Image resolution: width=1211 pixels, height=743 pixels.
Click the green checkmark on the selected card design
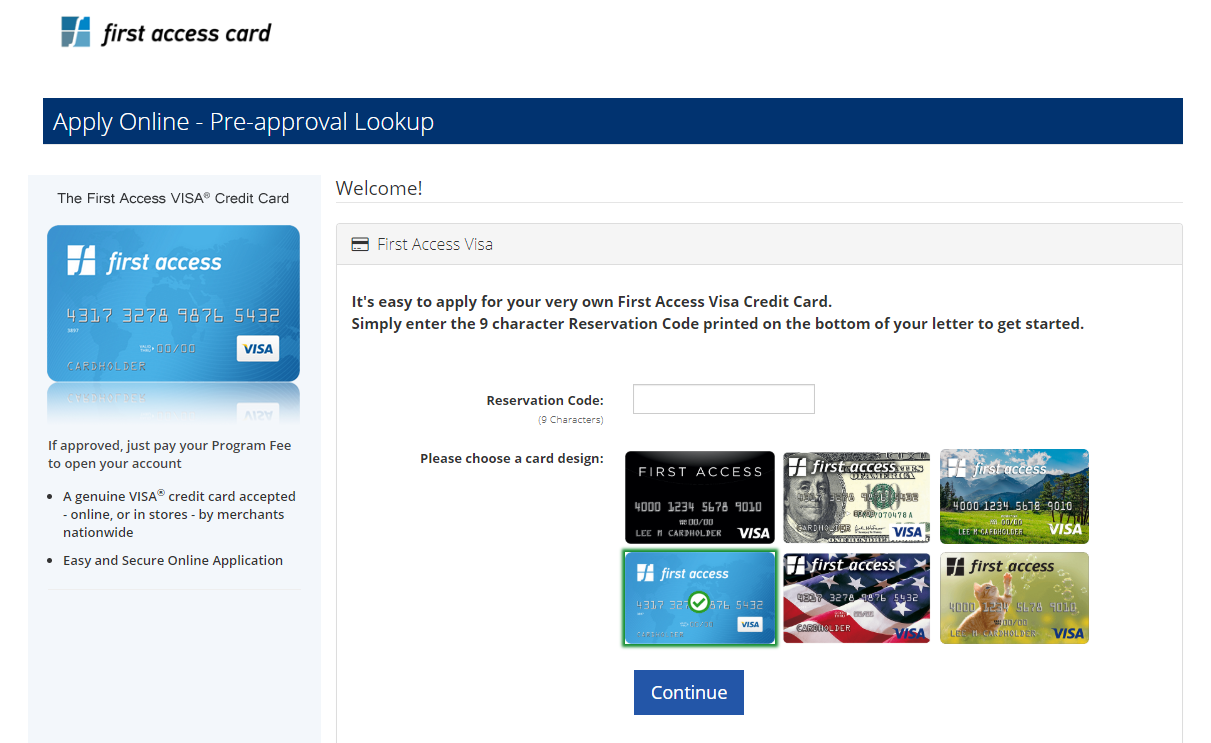tap(699, 602)
